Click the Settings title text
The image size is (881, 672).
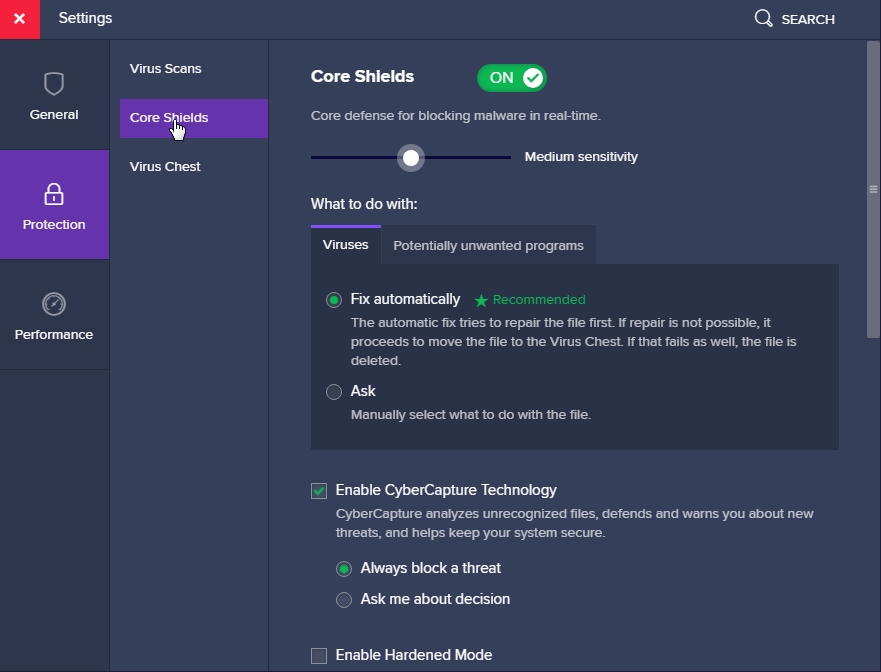85,18
